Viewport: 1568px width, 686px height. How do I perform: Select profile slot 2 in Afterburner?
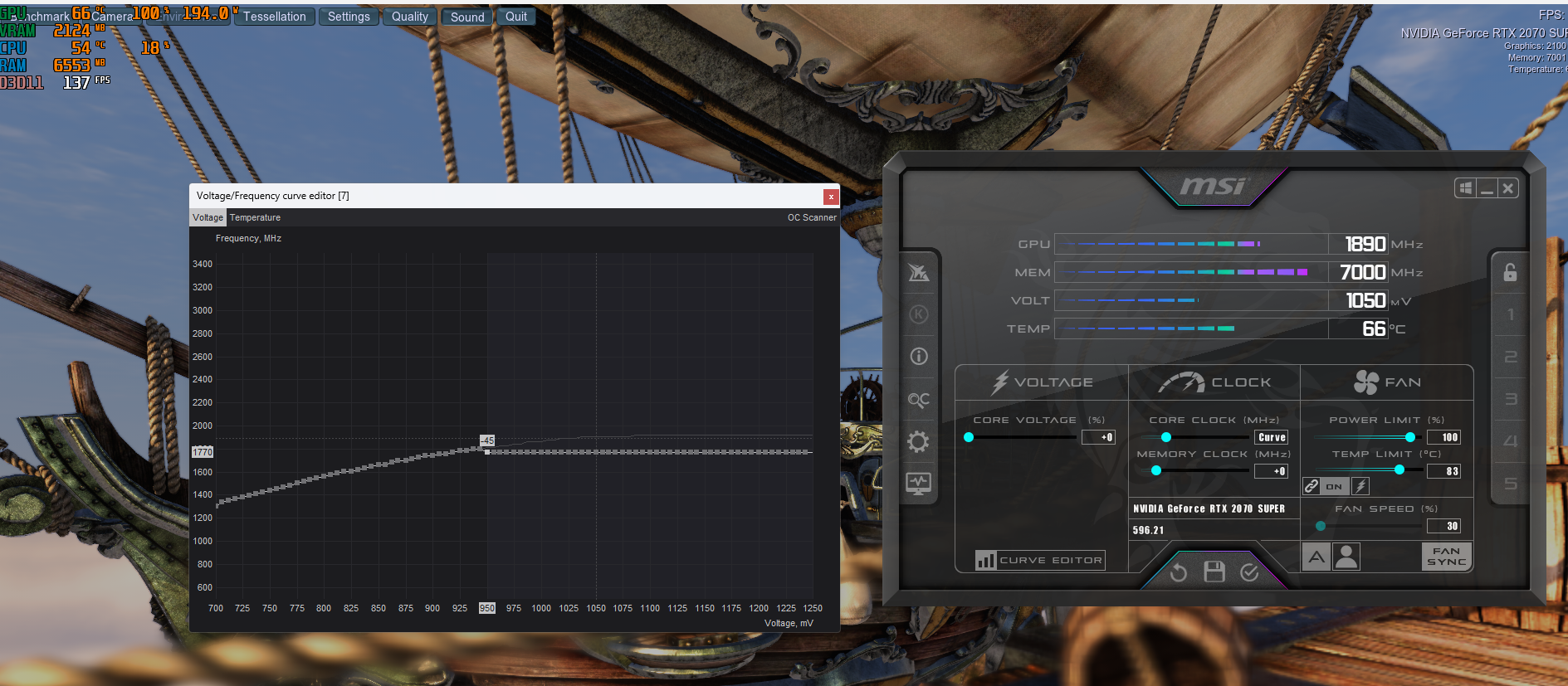[1511, 357]
